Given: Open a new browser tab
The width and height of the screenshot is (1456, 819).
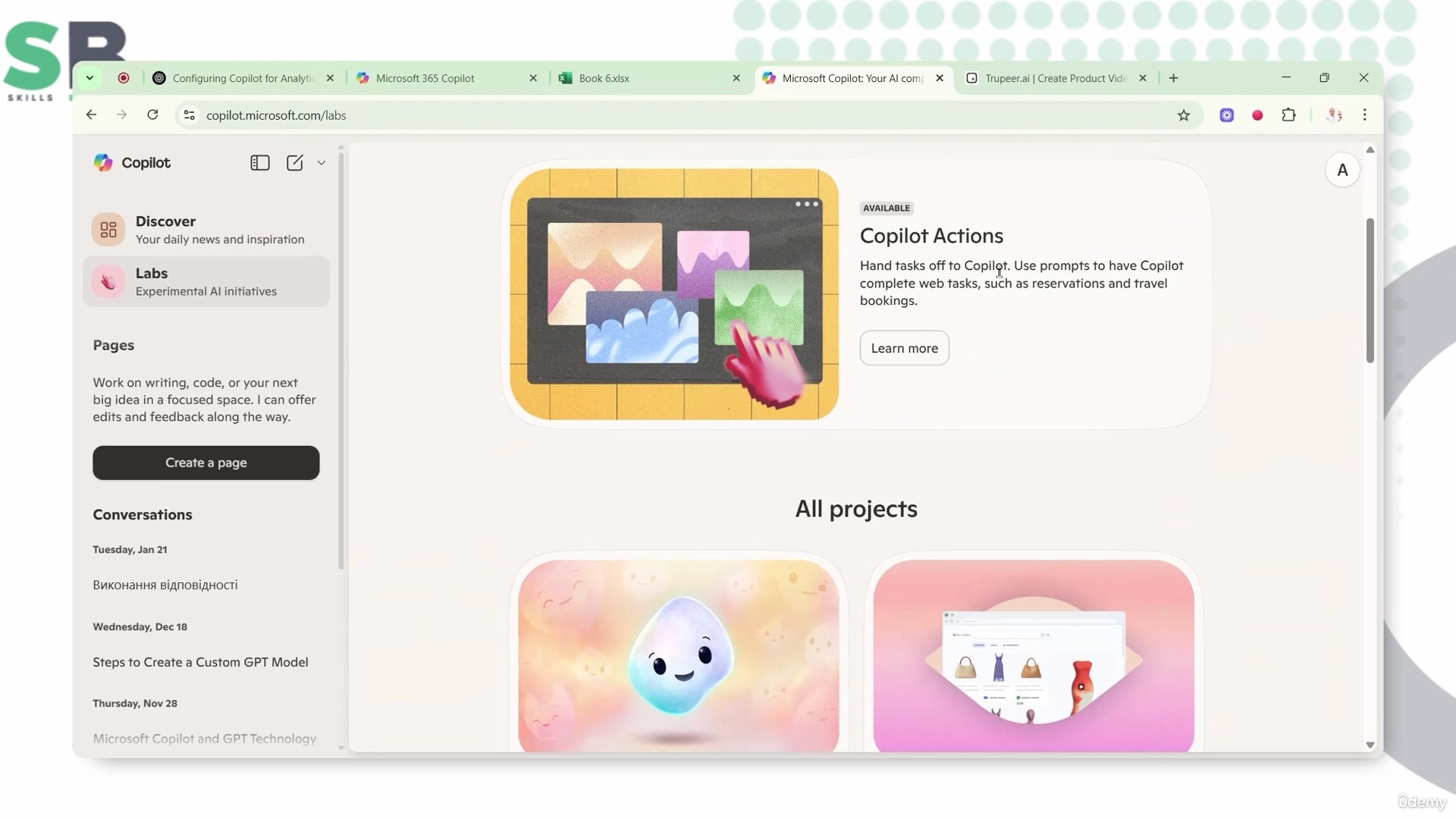Looking at the screenshot, I should (x=1173, y=78).
